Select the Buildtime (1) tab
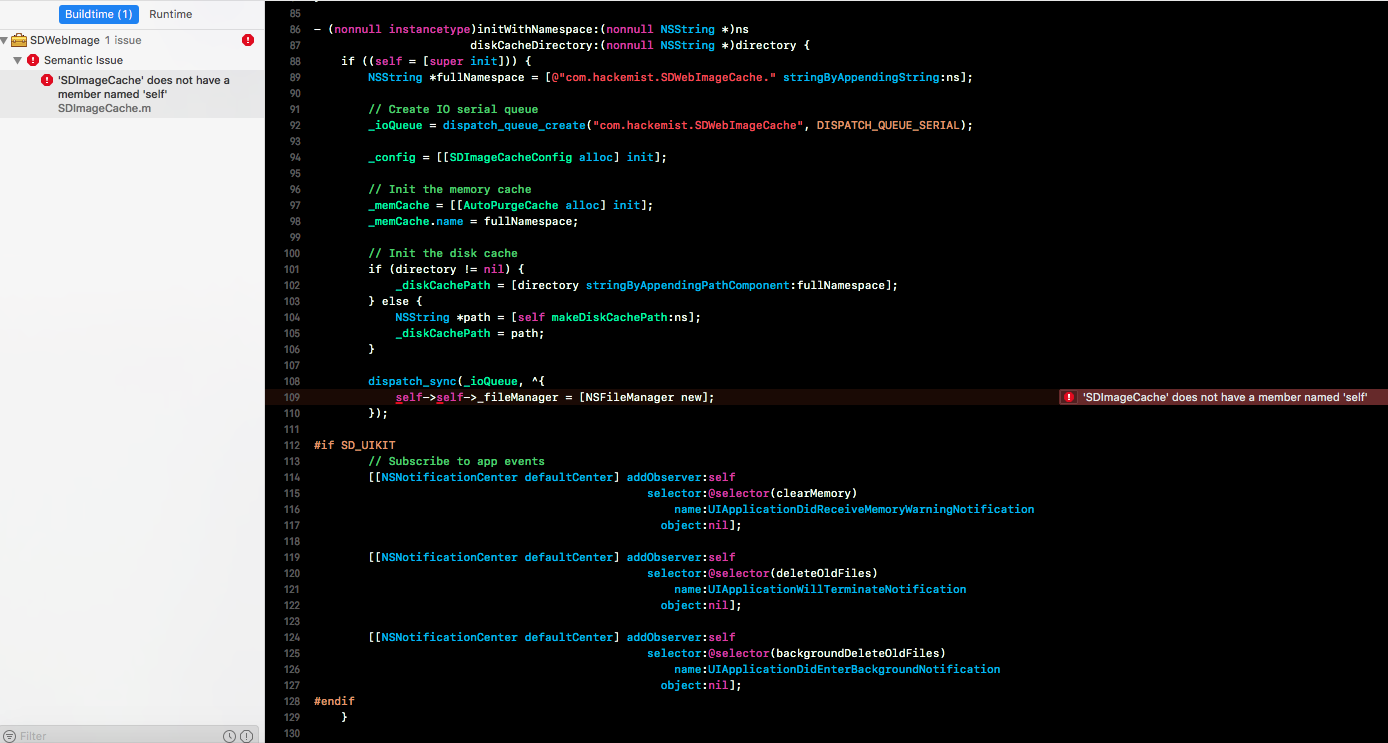The height and width of the screenshot is (743, 1388). click(98, 14)
